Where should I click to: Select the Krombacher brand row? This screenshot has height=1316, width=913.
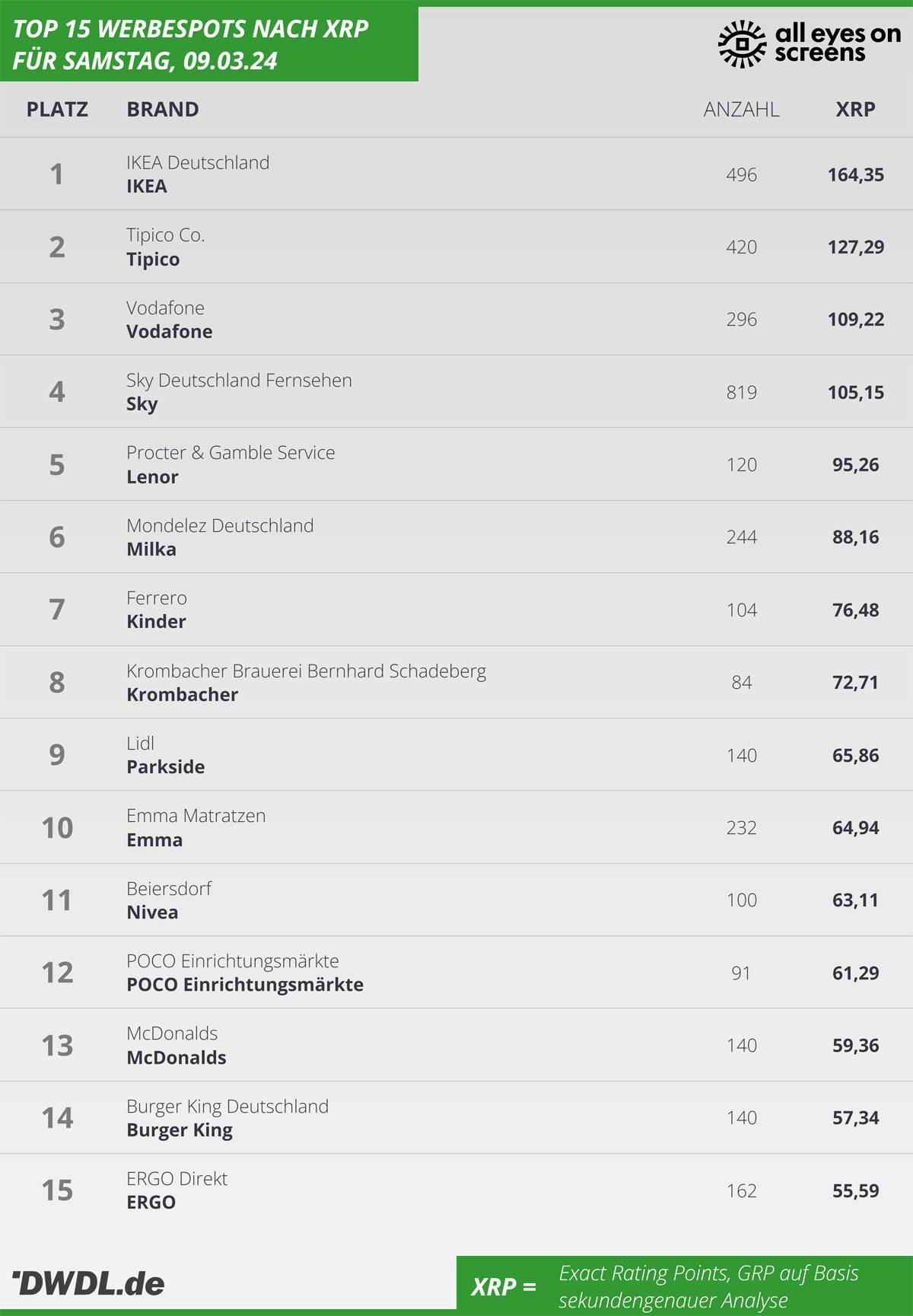click(456, 682)
